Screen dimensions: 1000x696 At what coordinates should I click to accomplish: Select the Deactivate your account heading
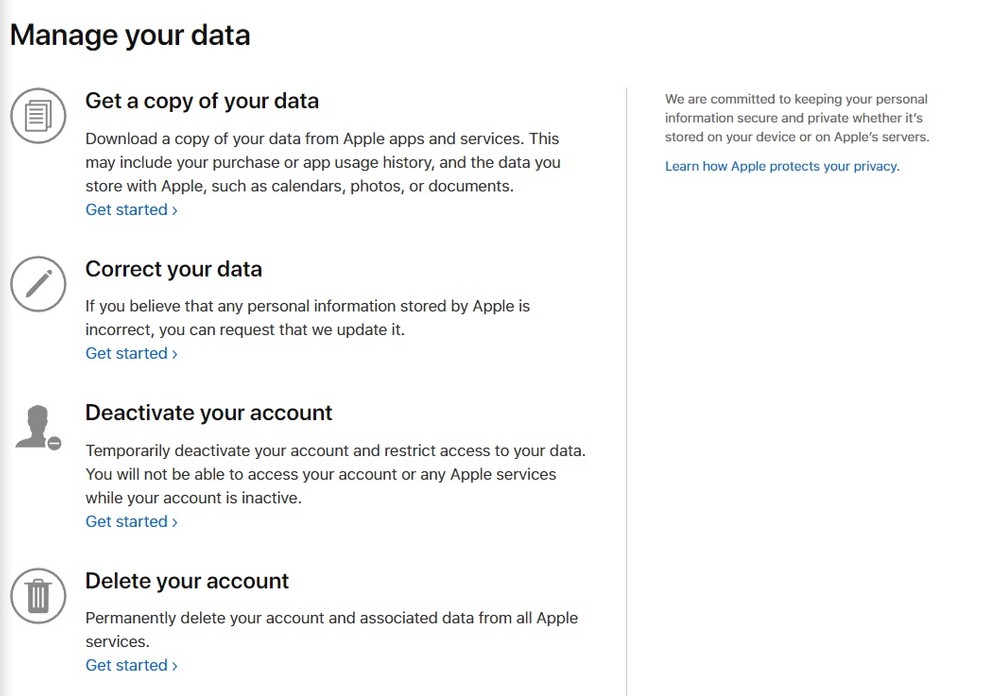pyautogui.click(x=209, y=413)
